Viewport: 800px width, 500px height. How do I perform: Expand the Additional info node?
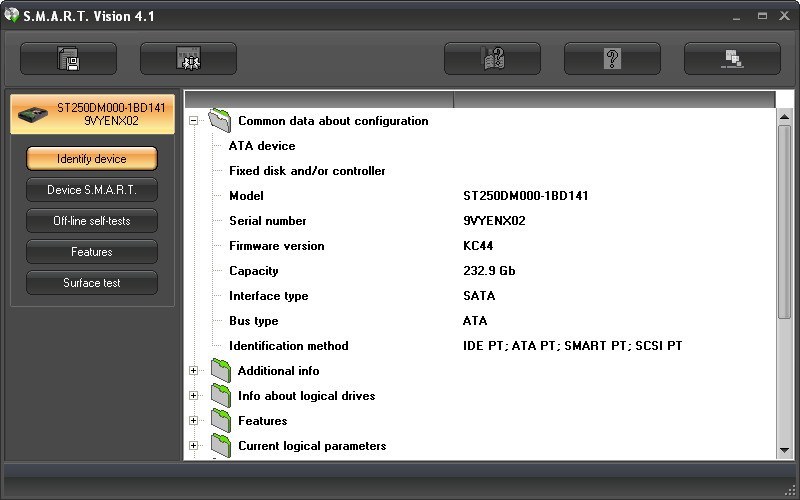tap(194, 371)
